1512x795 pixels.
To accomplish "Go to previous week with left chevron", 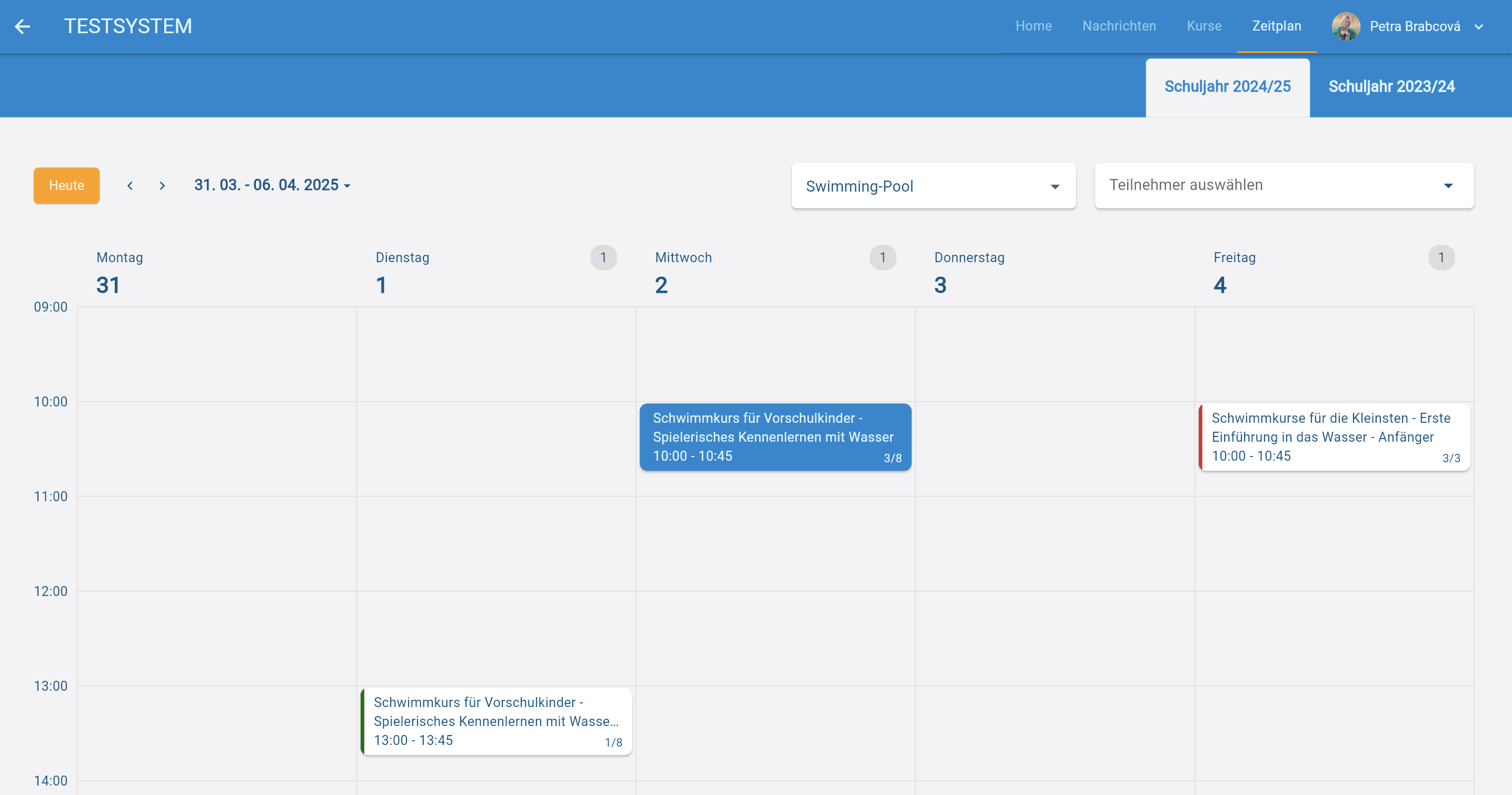I will (x=130, y=185).
